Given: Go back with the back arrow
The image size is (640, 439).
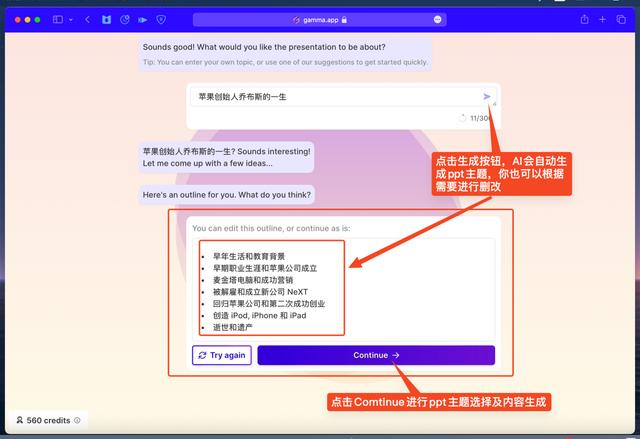Looking at the screenshot, I should tap(87, 20).
